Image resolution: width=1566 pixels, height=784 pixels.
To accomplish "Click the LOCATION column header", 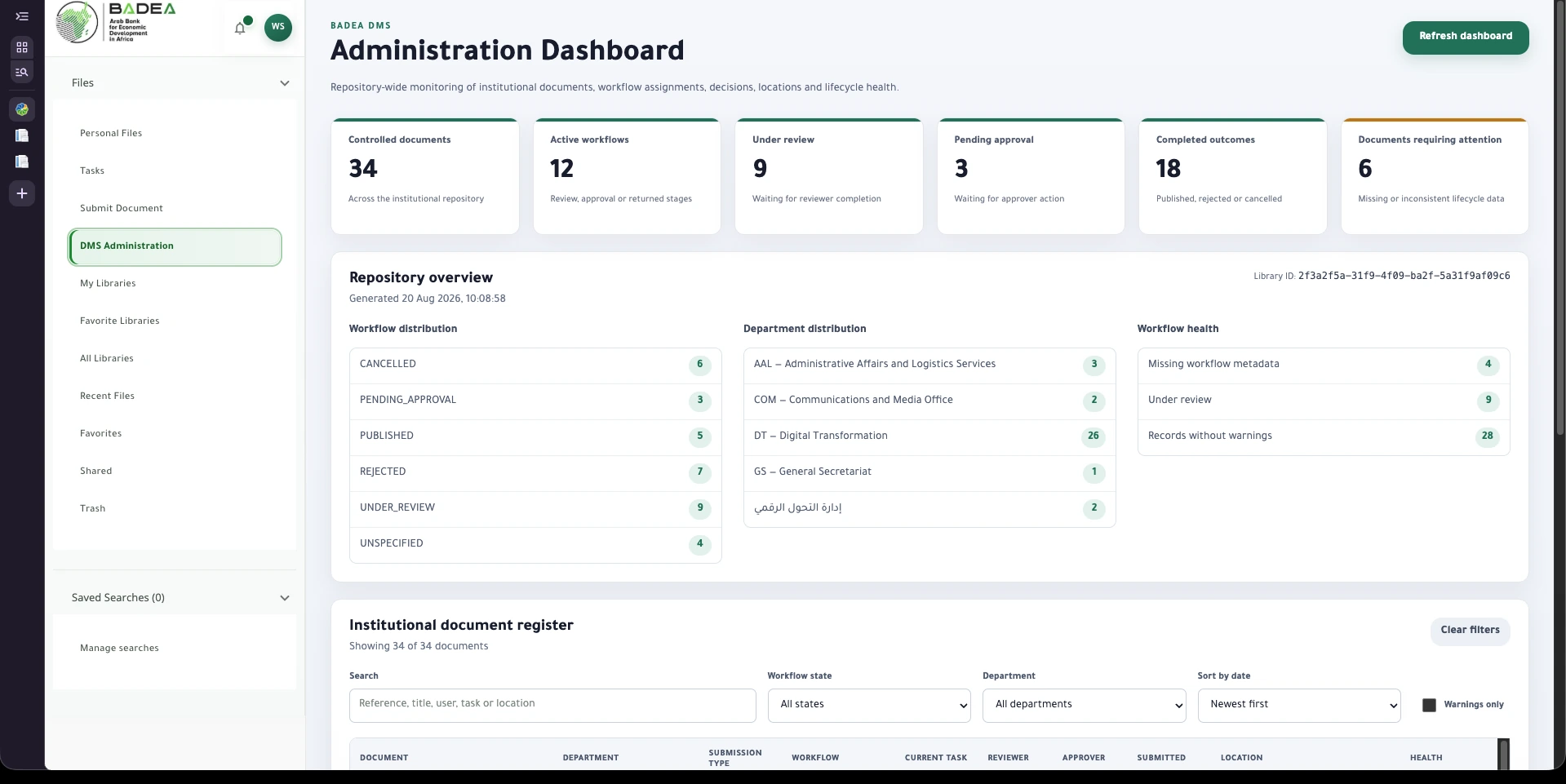I will 1241,758.
